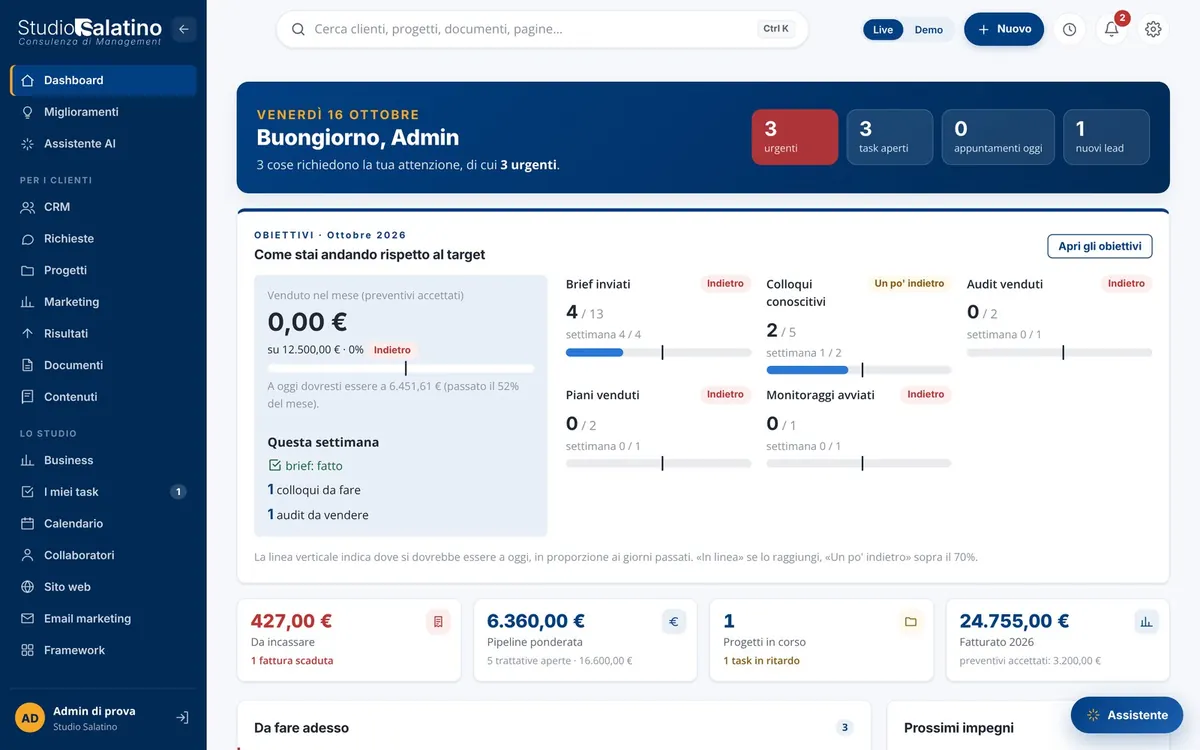Click the I miei task checkbox icon
The width and height of the screenshot is (1200, 750).
pyautogui.click(x=27, y=492)
